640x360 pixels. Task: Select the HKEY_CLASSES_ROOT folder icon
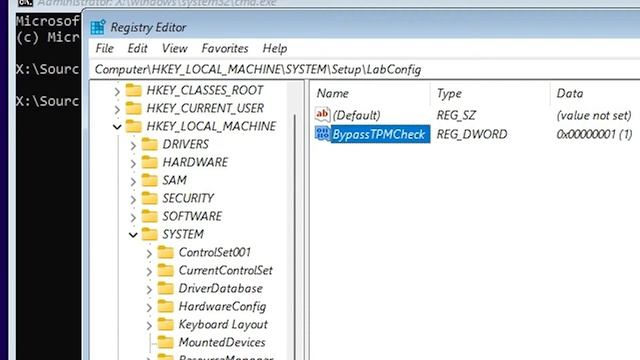tap(133, 90)
